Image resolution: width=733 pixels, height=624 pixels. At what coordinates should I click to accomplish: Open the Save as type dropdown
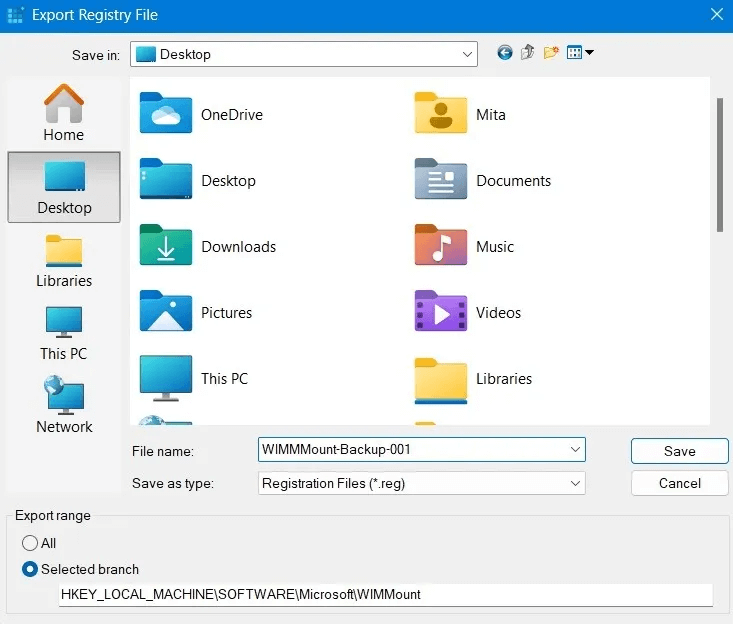575,483
